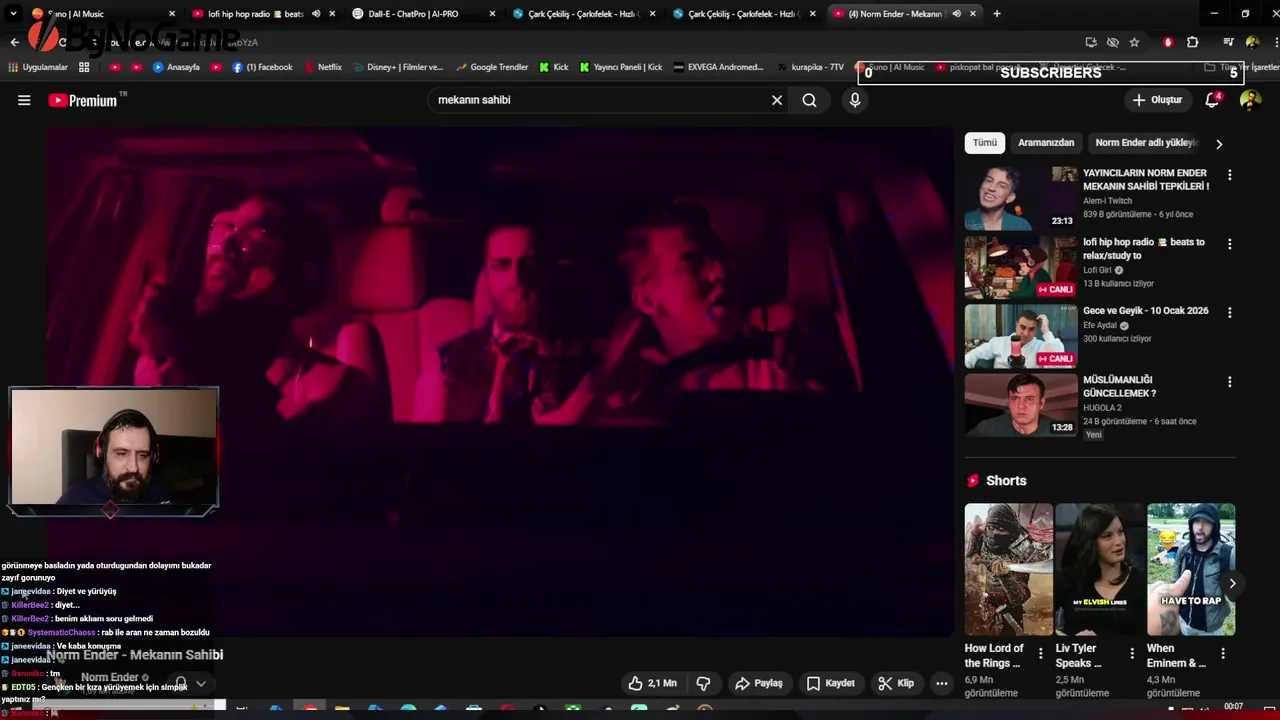1280x720 pixels.
Task: Like the video with thumbs up
Action: coord(652,683)
